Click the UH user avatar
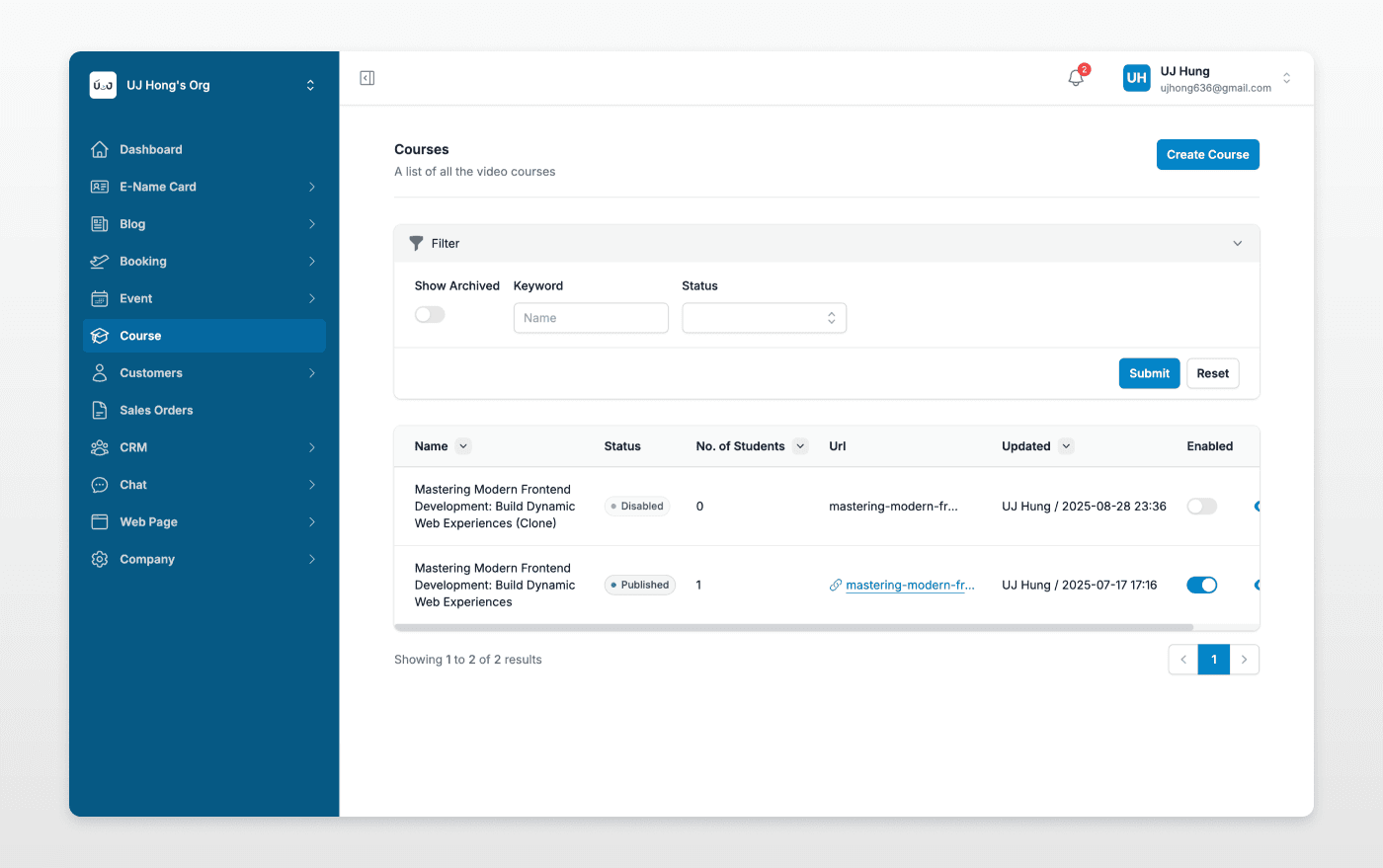This screenshot has width=1383, height=868. (1136, 78)
